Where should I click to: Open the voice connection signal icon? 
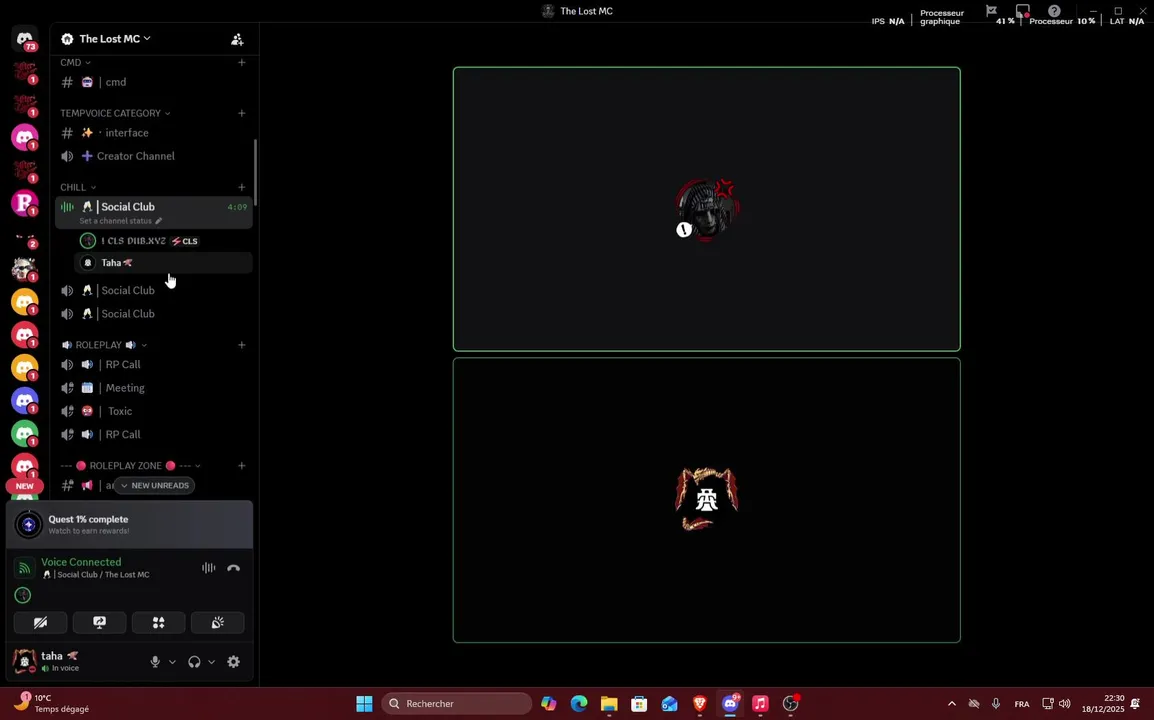pyautogui.click(x=24, y=568)
